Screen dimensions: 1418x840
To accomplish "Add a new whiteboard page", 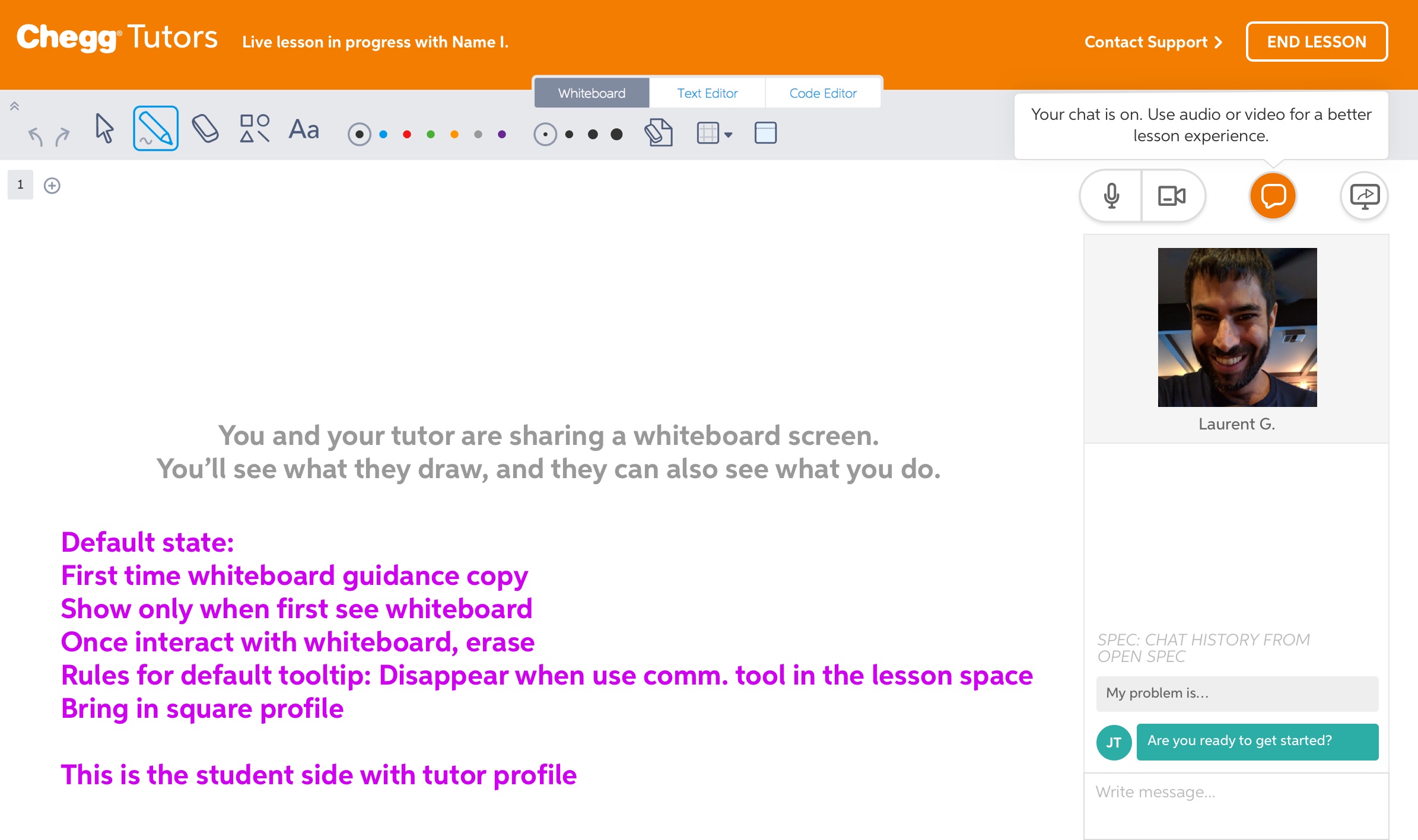I will [x=52, y=186].
